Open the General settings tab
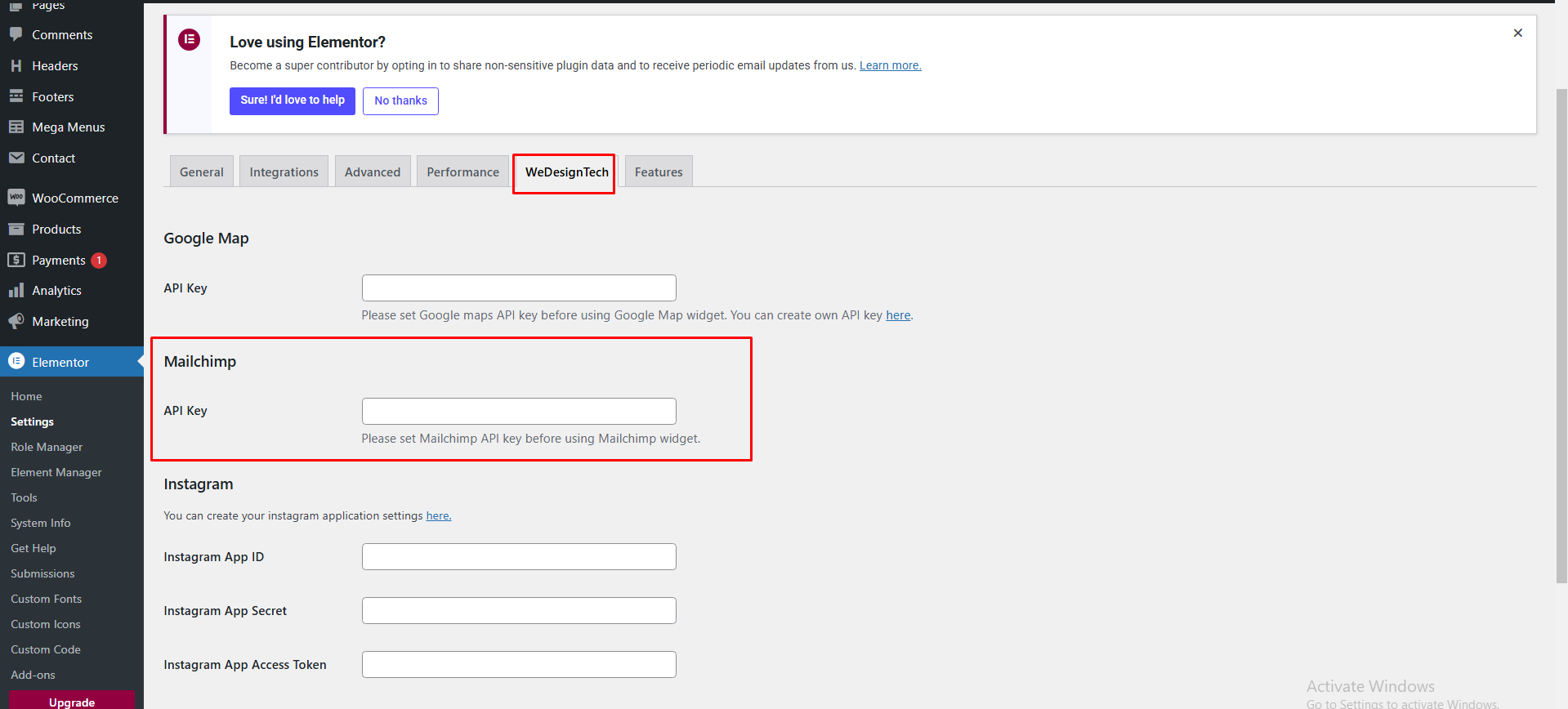Viewport: 1568px width, 709px height. (x=202, y=172)
